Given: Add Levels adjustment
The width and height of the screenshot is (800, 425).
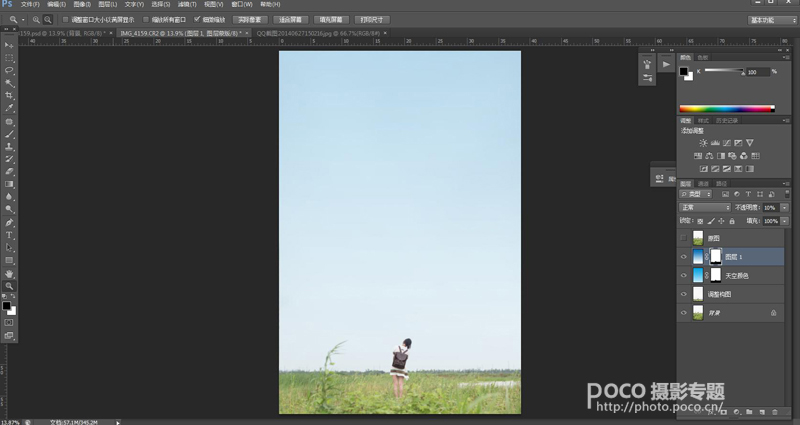Looking at the screenshot, I should click(715, 143).
